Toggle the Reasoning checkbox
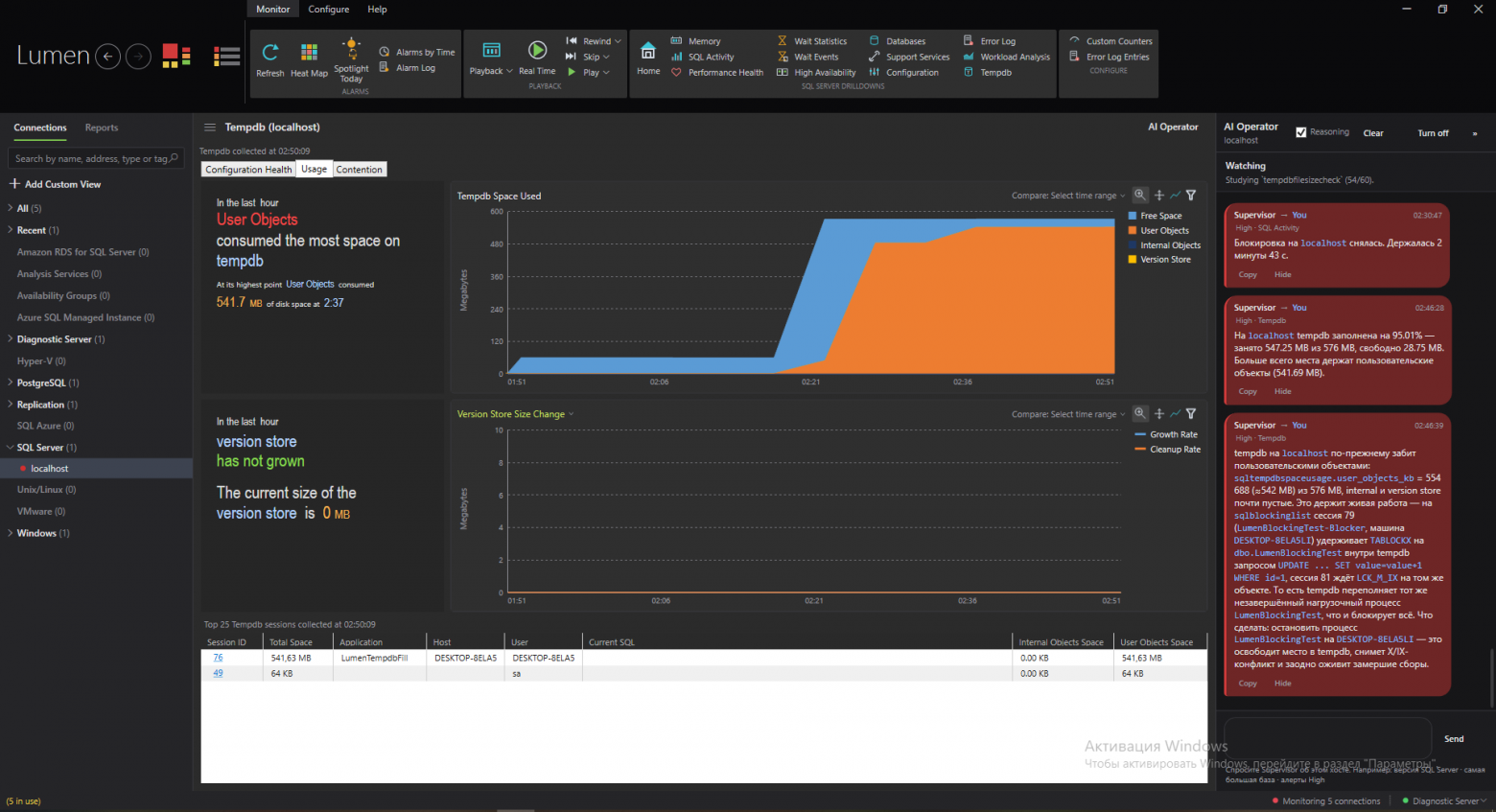This screenshot has height=812, width=1496. pyautogui.click(x=1301, y=132)
